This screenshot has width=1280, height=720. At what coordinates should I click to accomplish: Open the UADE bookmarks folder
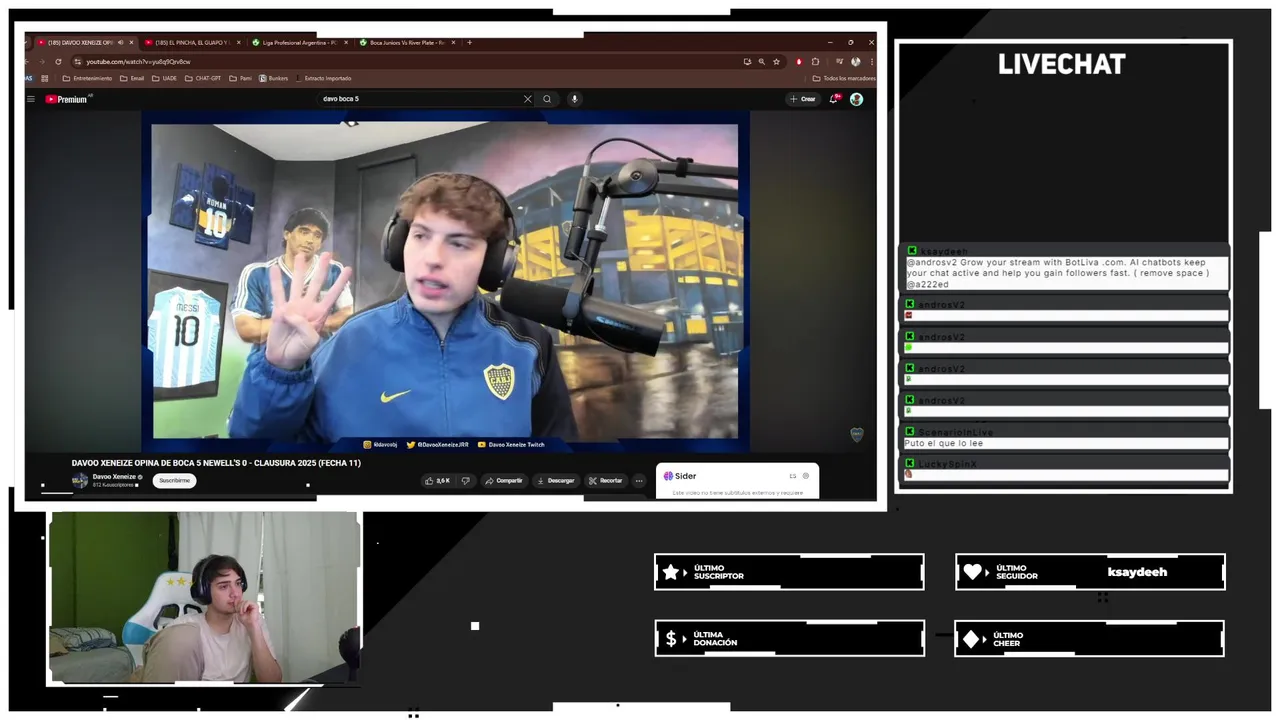click(x=164, y=78)
